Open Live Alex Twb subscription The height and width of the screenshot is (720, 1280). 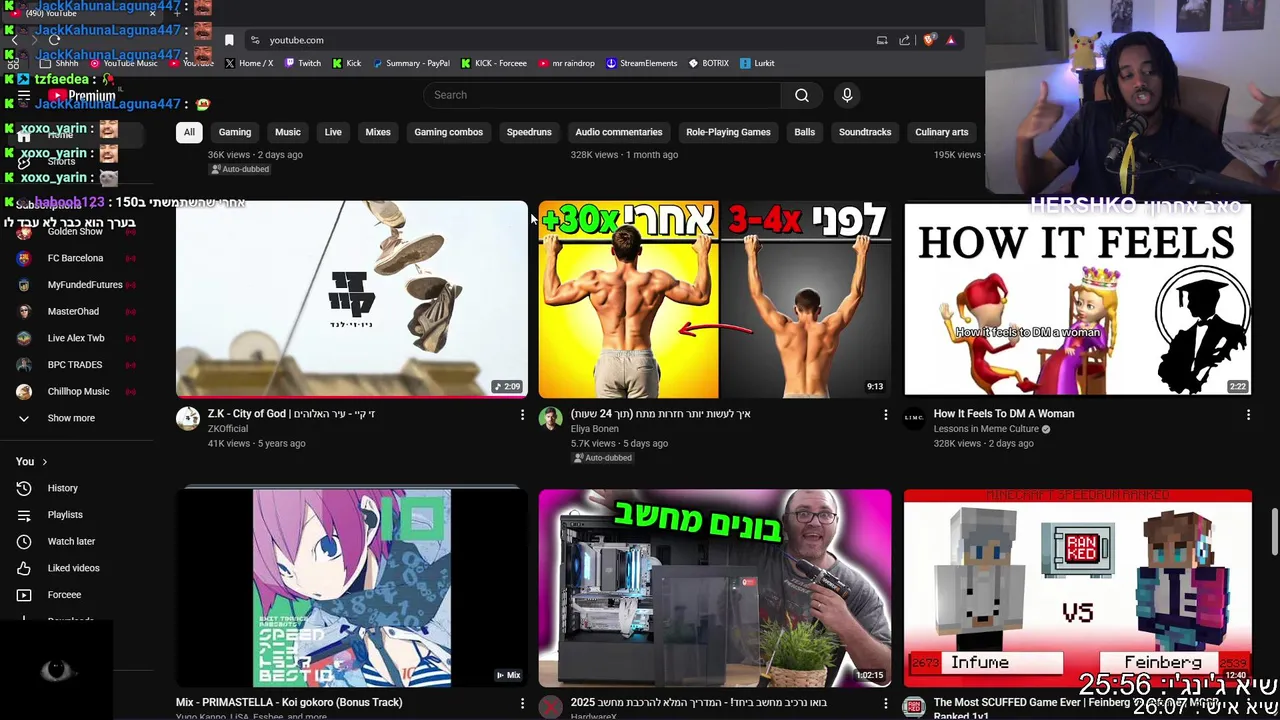76,338
